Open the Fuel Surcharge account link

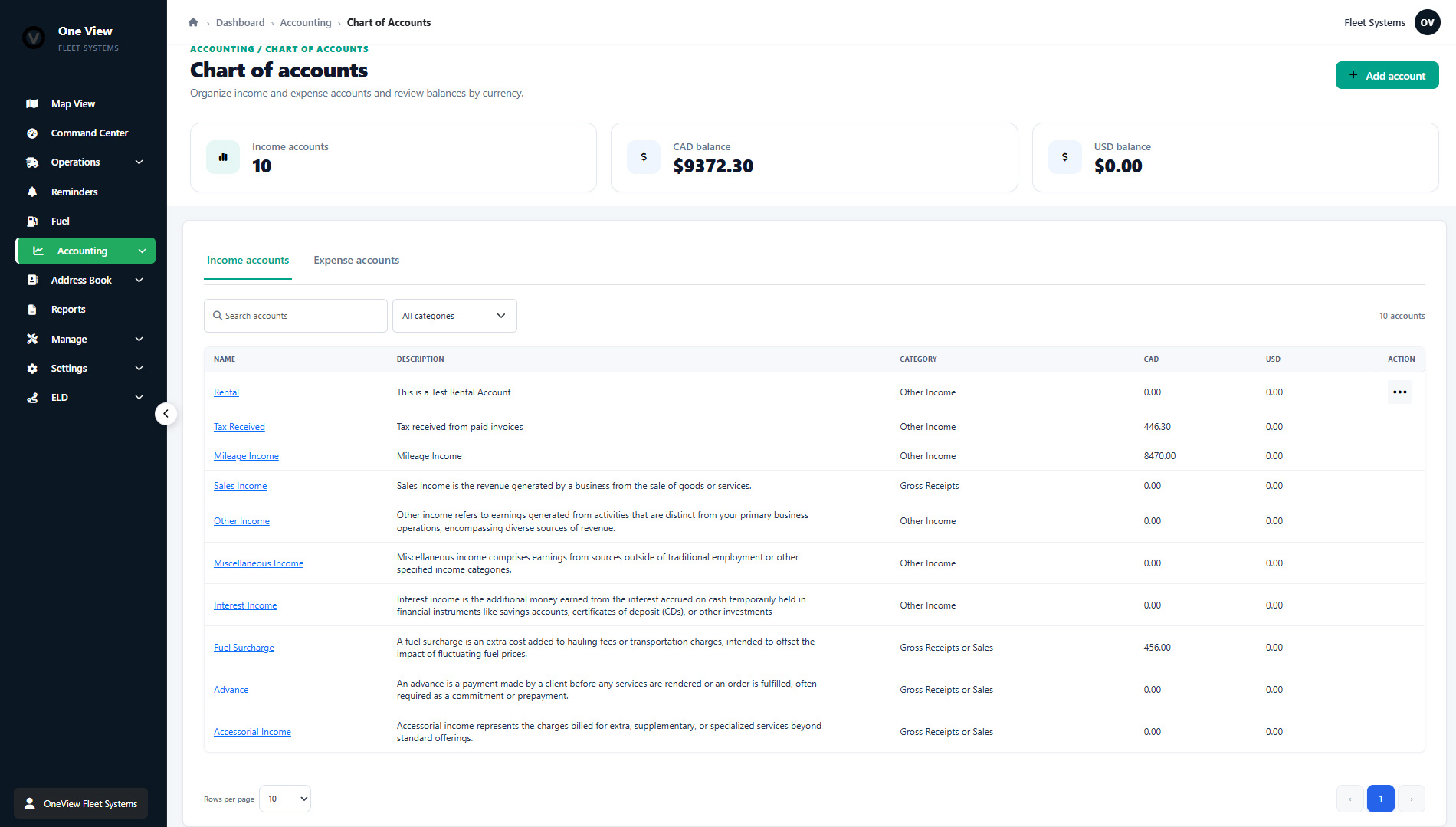(244, 648)
